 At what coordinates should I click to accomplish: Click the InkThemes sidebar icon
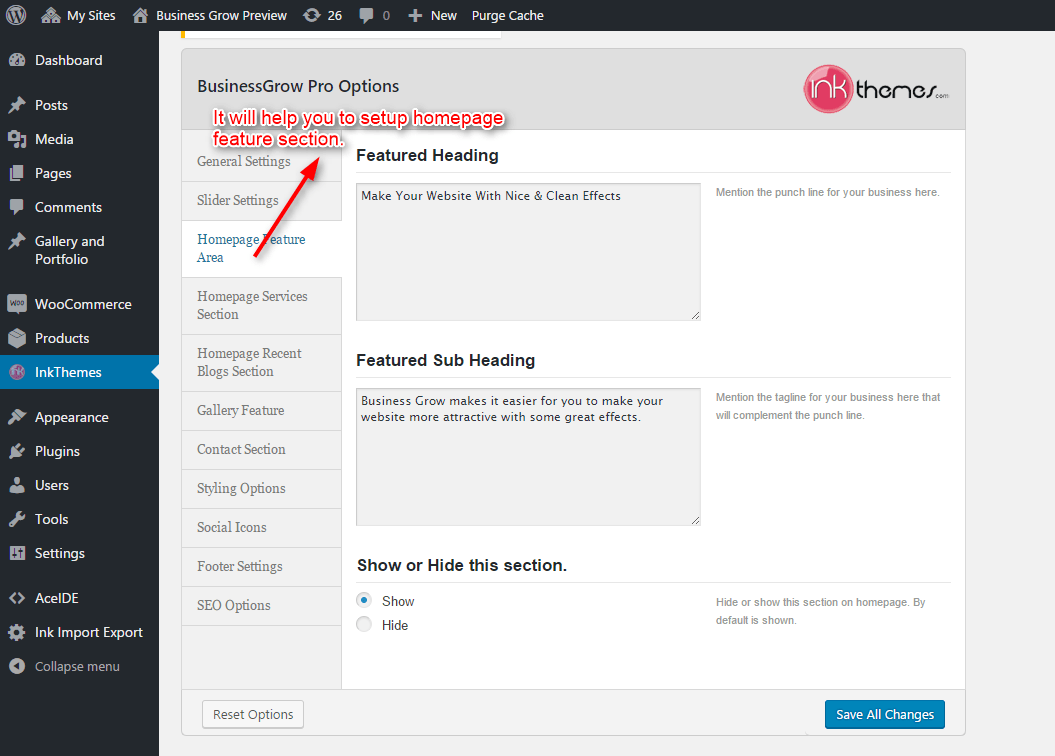point(17,372)
